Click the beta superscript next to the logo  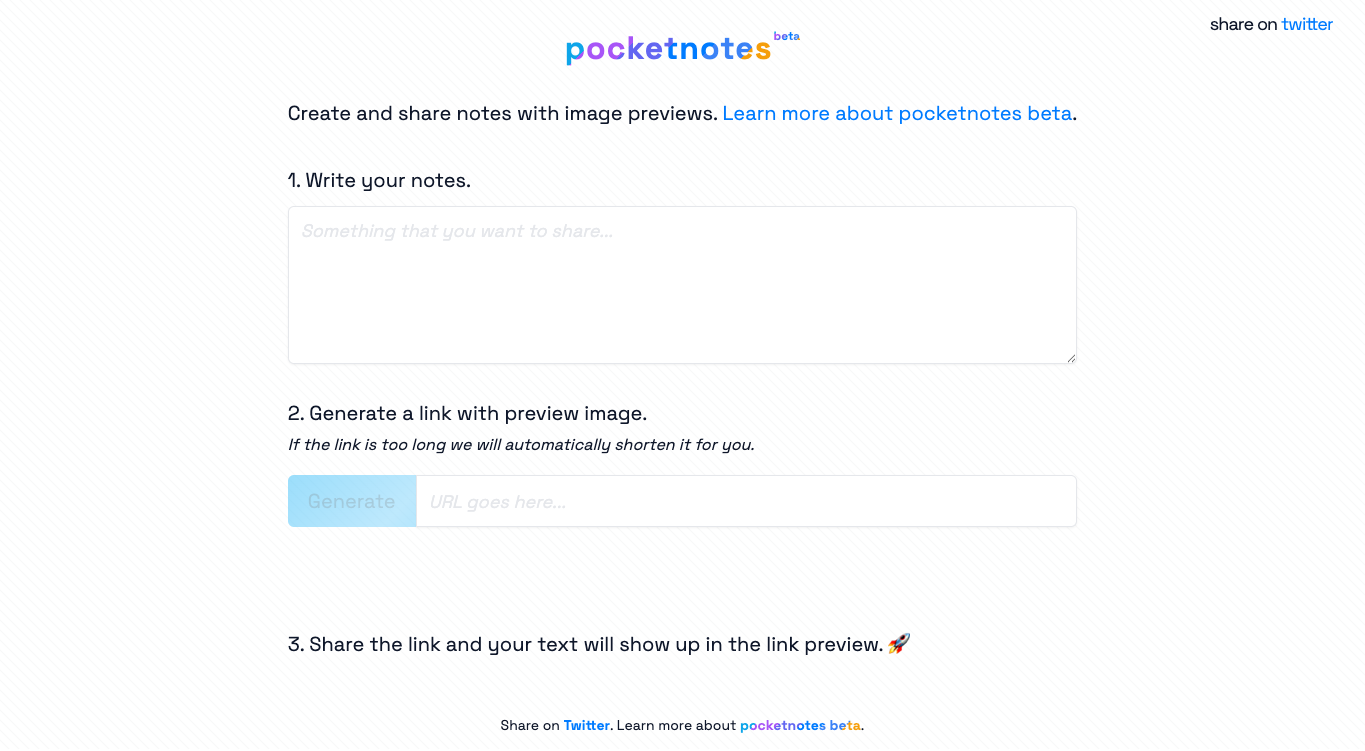[x=786, y=35]
